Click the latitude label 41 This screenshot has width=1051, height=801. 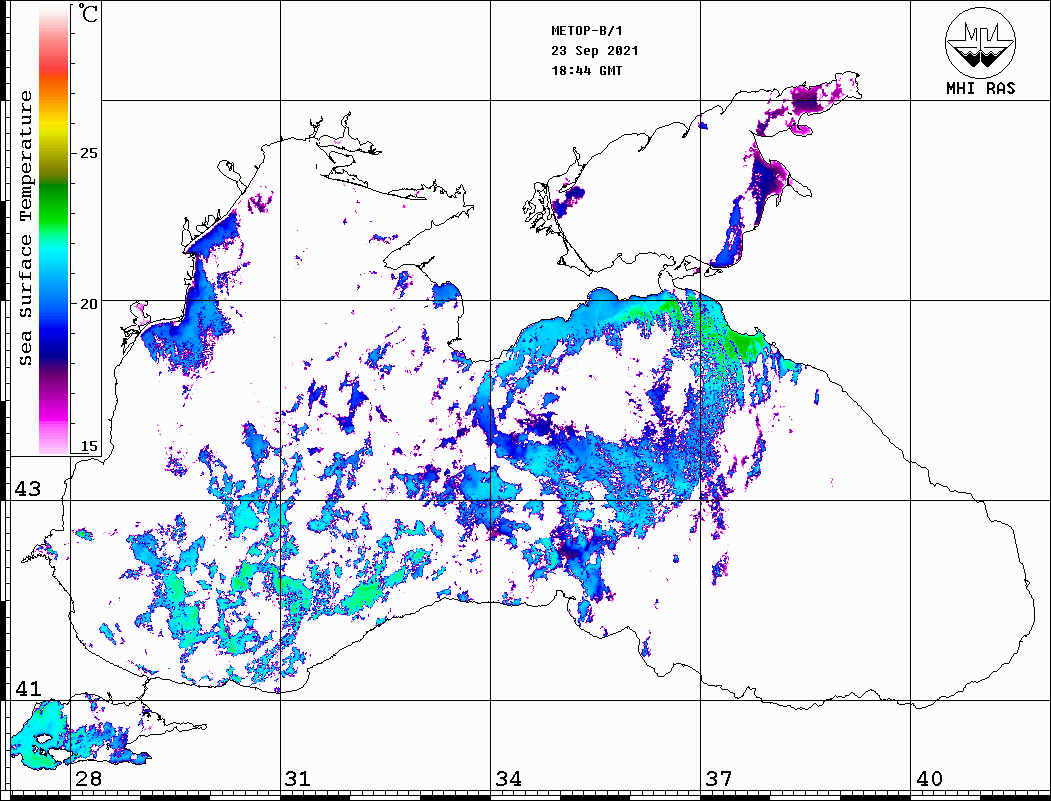[x=28, y=688]
